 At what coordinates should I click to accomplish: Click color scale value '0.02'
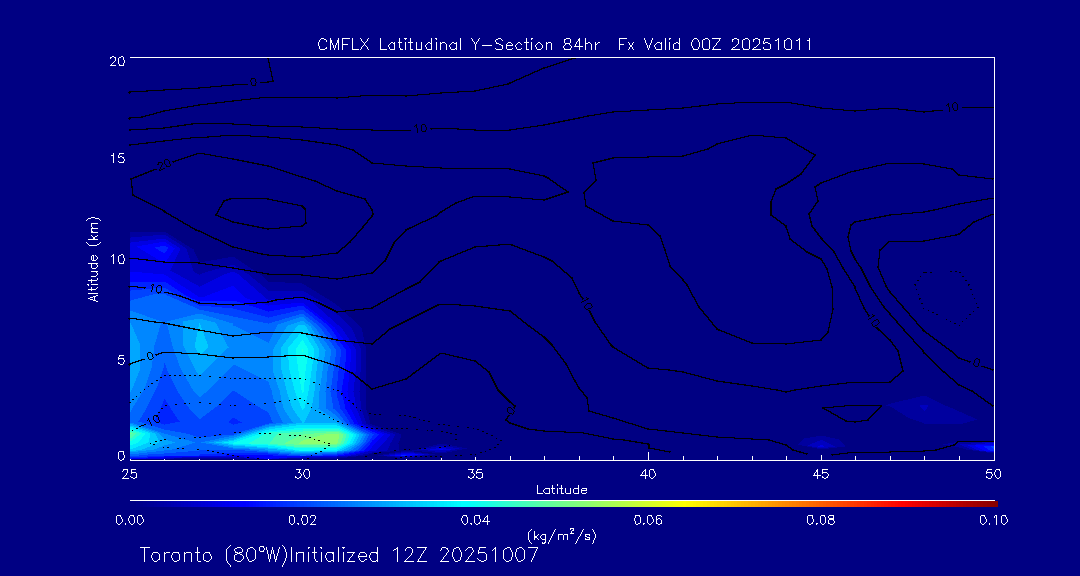302,520
